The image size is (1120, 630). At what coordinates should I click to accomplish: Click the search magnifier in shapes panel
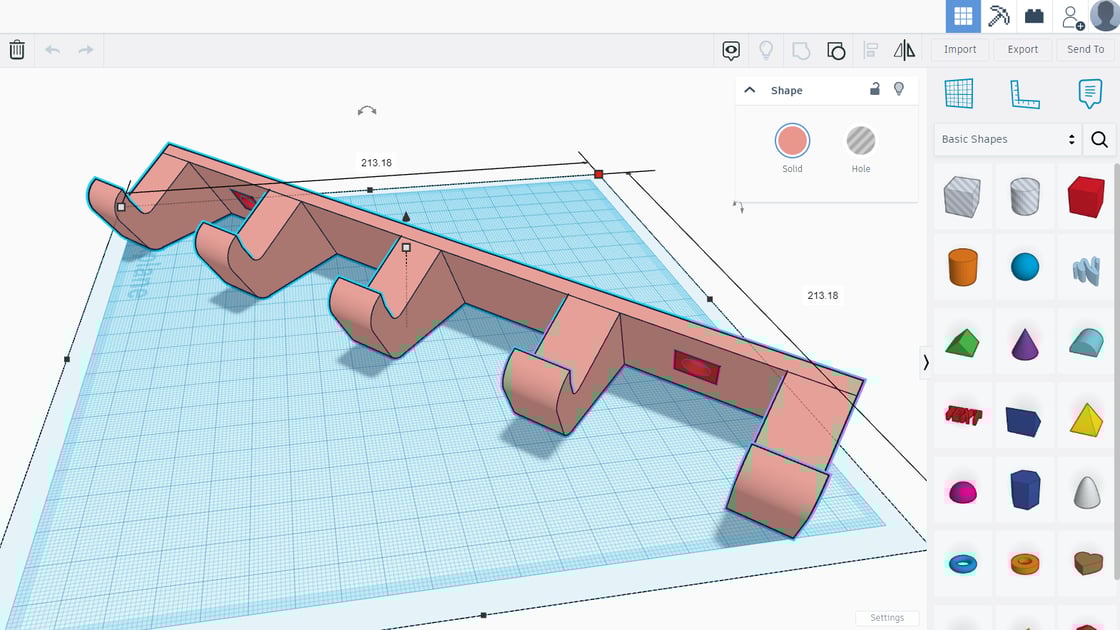[x=1099, y=139]
